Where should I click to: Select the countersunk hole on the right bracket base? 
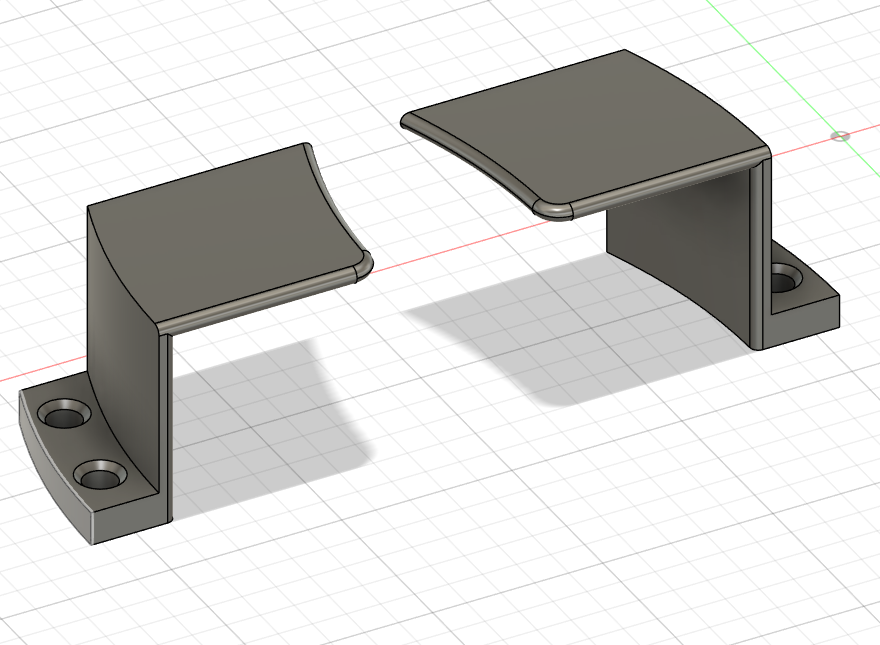coord(786,279)
